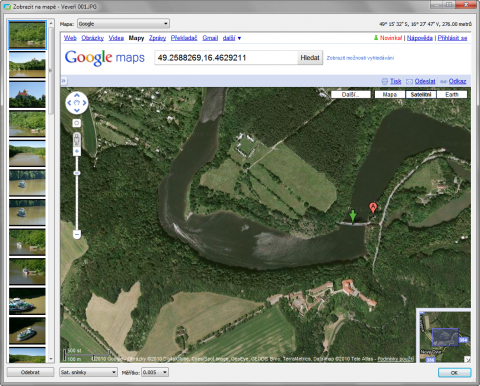This screenshot has width=480, height=386.
Task: Click the chain link icon beside Odkaz
Action: (x=443, y=81)
